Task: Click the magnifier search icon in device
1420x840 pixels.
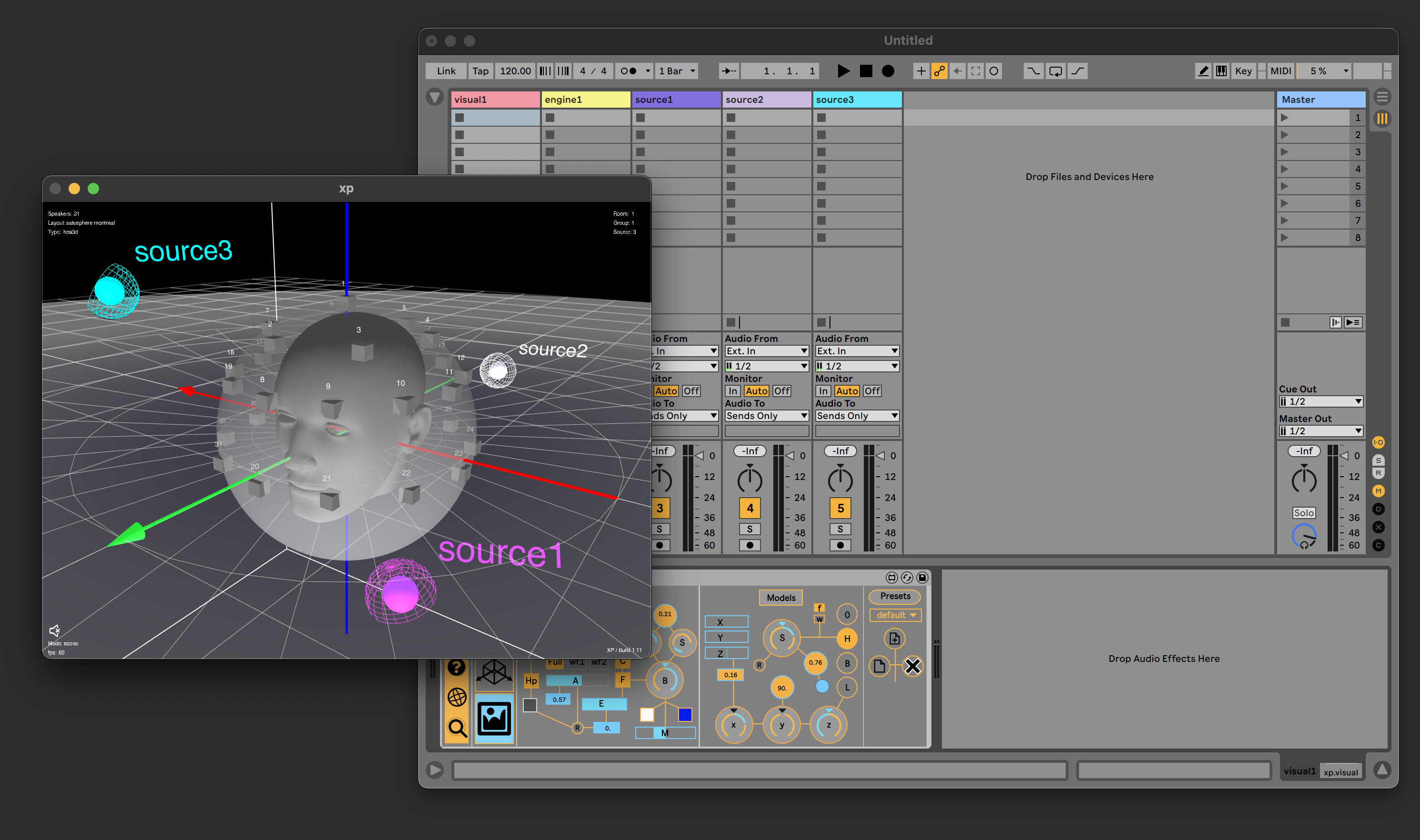Action: 457,728
